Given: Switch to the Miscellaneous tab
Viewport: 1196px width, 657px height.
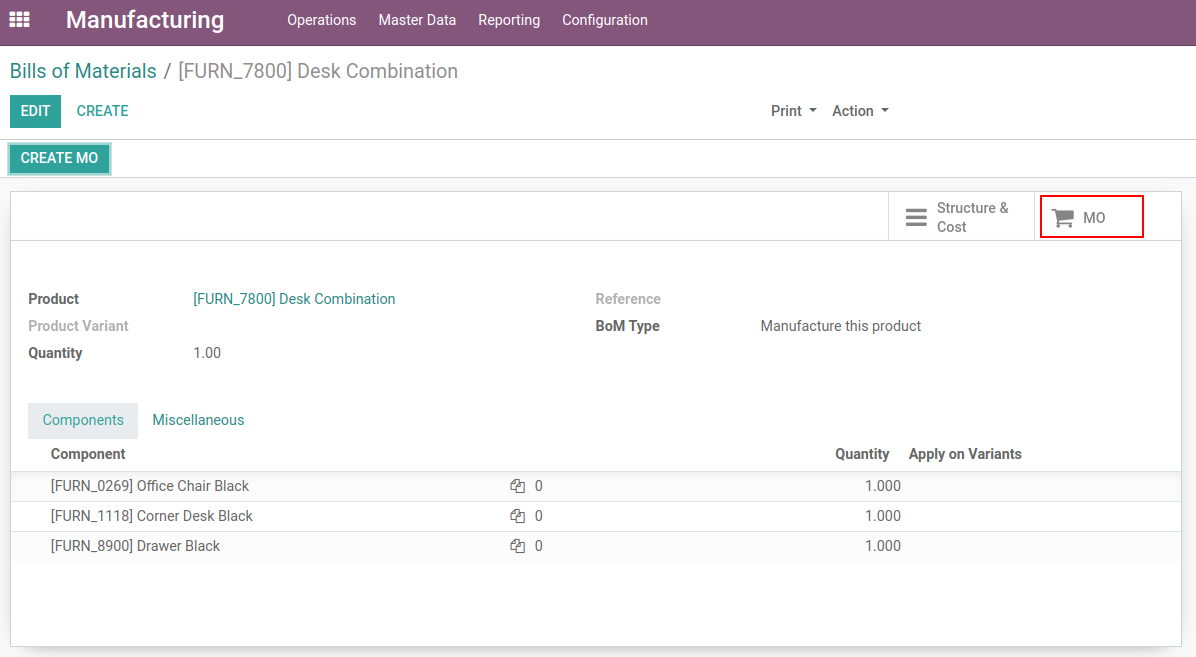Looking at the screenshot, I should click(x=198, y=420).
